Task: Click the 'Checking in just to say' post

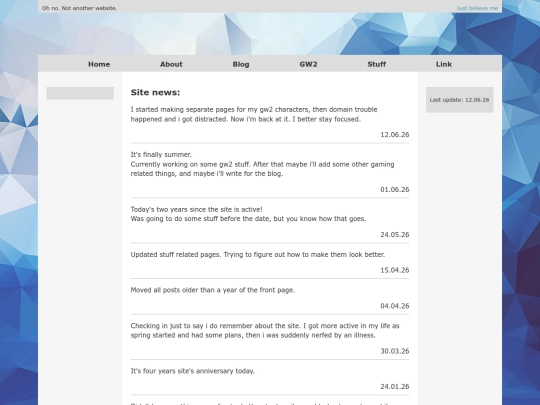Action: pos(265,330)
